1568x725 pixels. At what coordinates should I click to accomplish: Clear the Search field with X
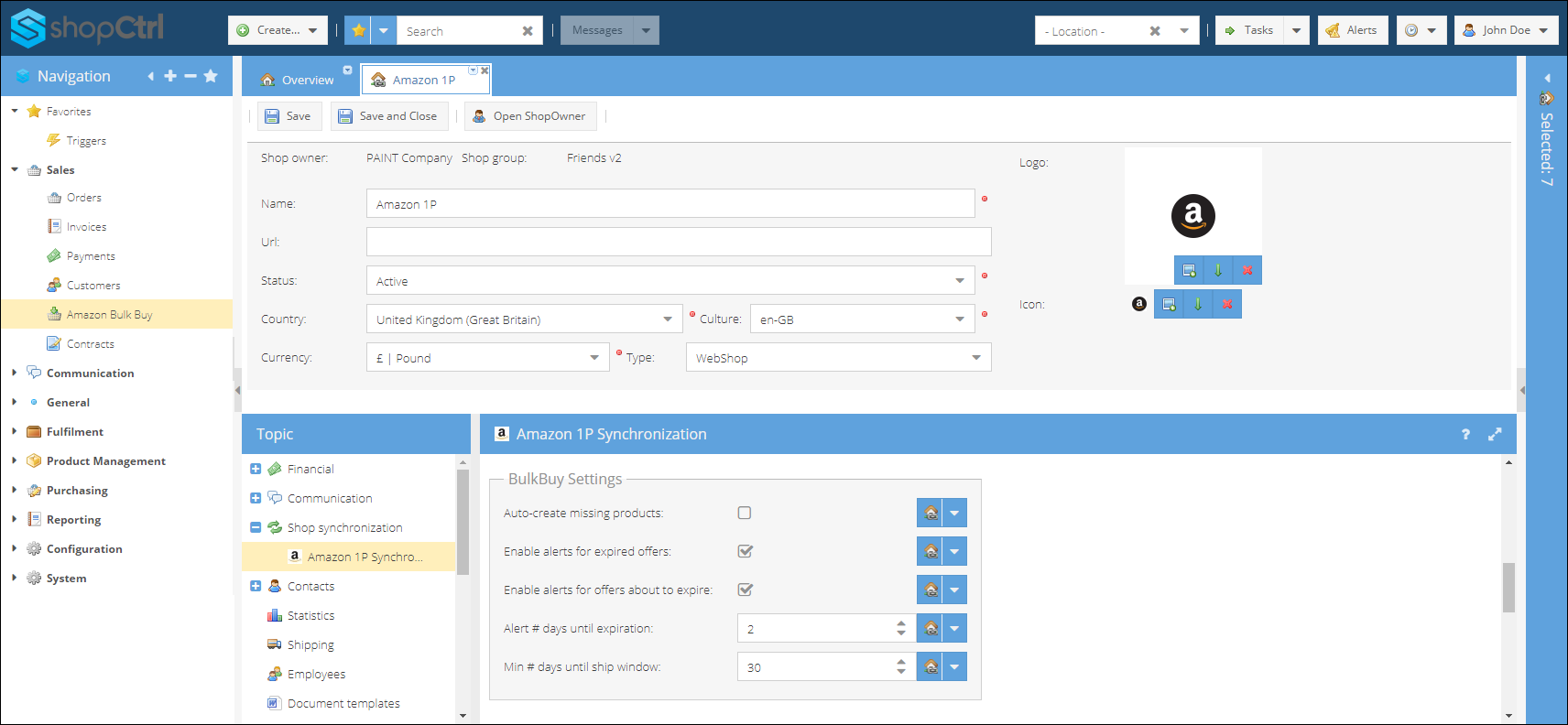tap(528, 31)
